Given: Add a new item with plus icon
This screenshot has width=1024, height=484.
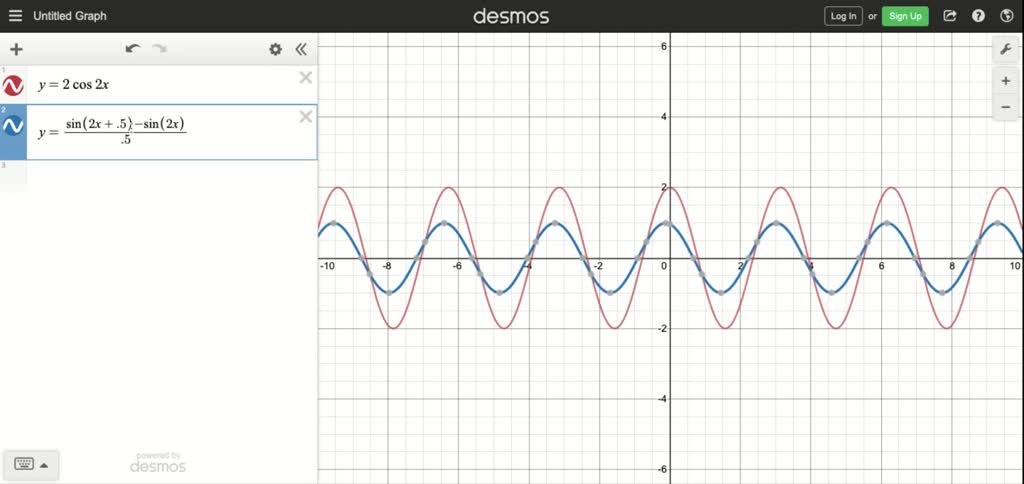Looking at the screenshot, I should click(16, 49).
